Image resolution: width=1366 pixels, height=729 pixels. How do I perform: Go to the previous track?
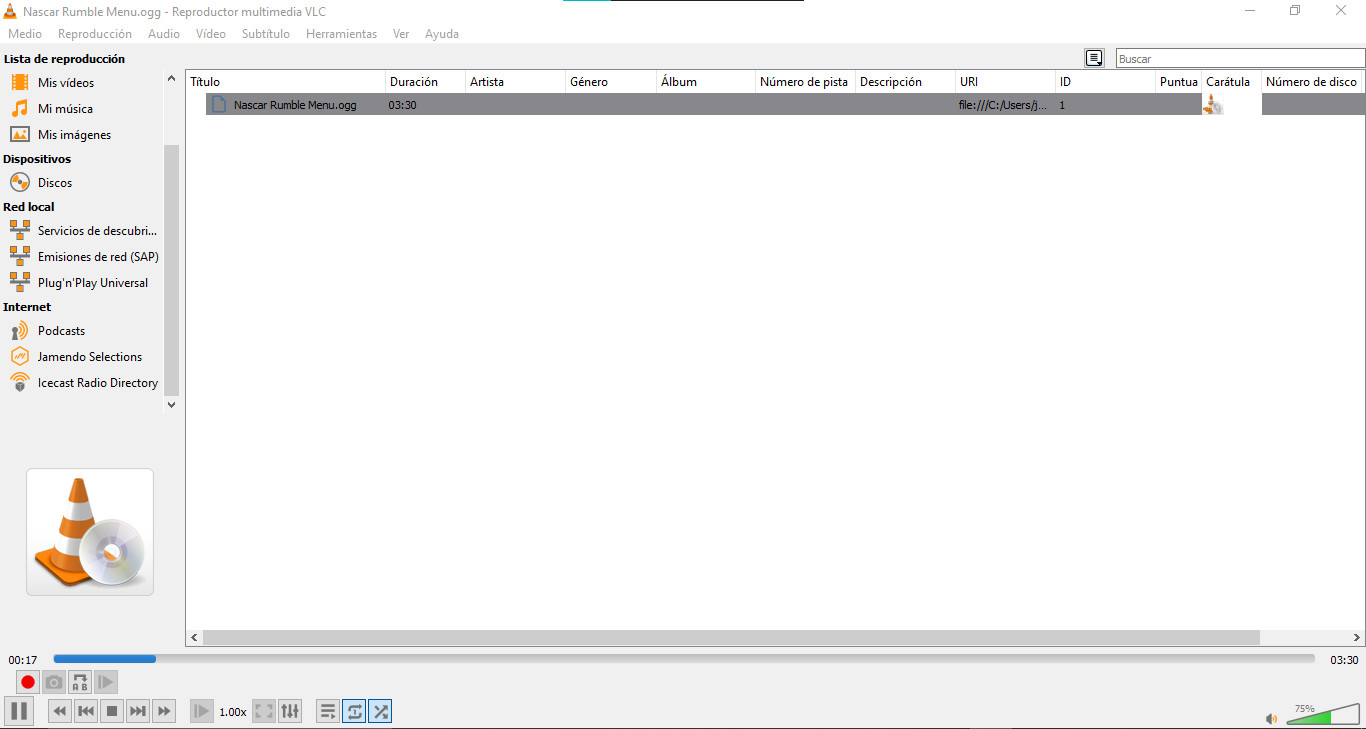tap(86, 711)
